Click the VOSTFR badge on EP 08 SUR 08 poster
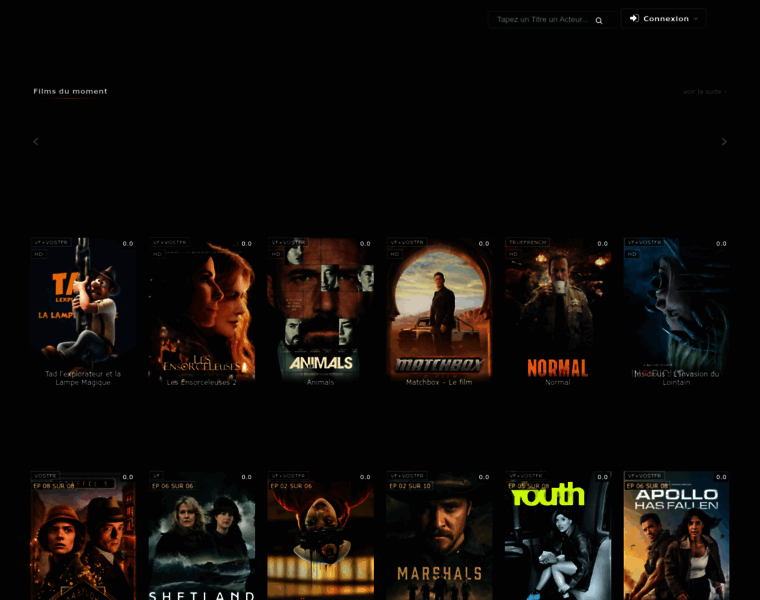The height and width of the screenshot is (600, 760). point(45,475)
